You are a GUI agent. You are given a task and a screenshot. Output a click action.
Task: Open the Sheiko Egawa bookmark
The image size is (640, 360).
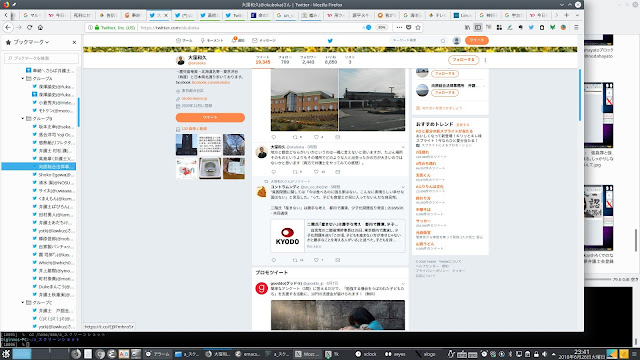pos(53,175)
